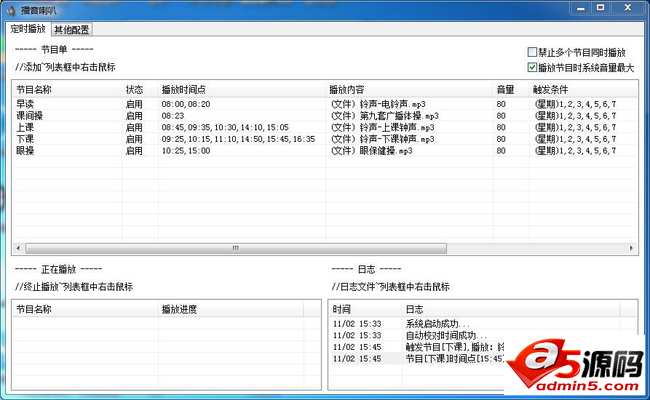Click 上课 row times starting 08:45
650x400 pixels.
click(x=225, y=127)
